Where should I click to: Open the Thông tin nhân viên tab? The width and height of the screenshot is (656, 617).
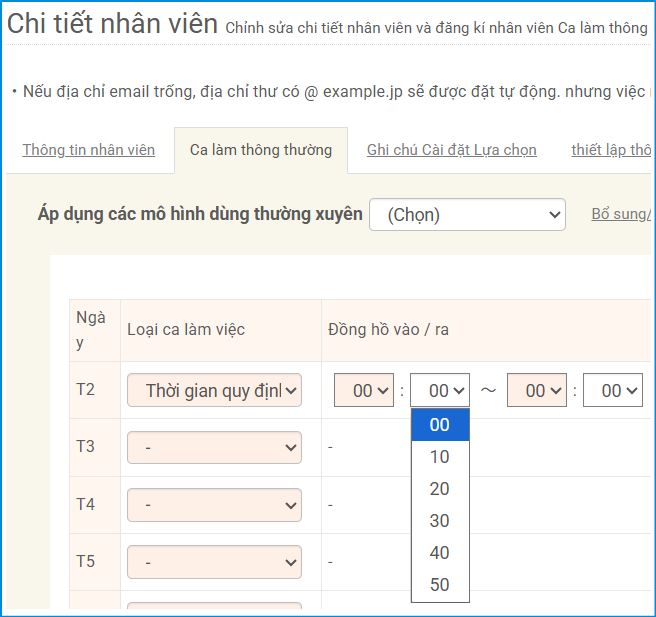click(x=88, y=150)
